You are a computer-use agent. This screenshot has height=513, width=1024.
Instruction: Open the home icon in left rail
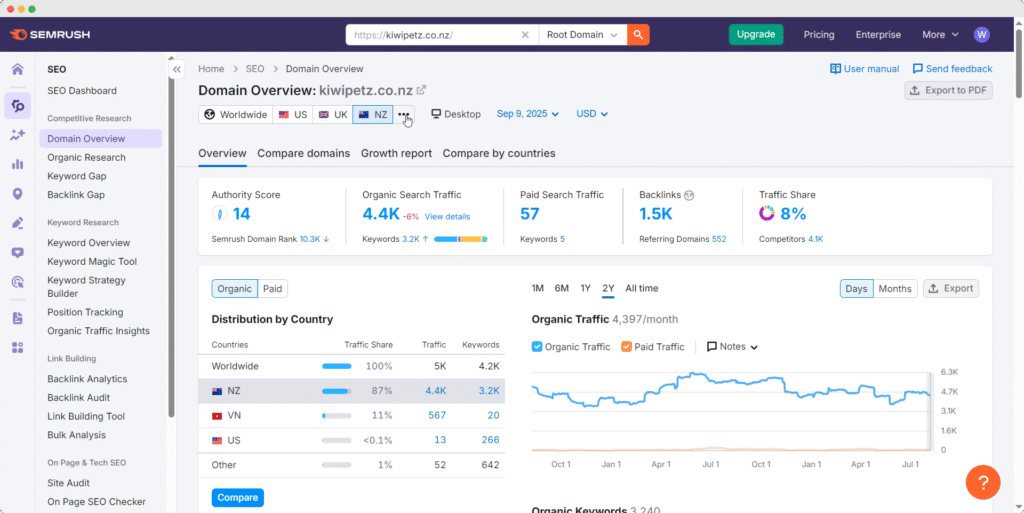point(17,70)
